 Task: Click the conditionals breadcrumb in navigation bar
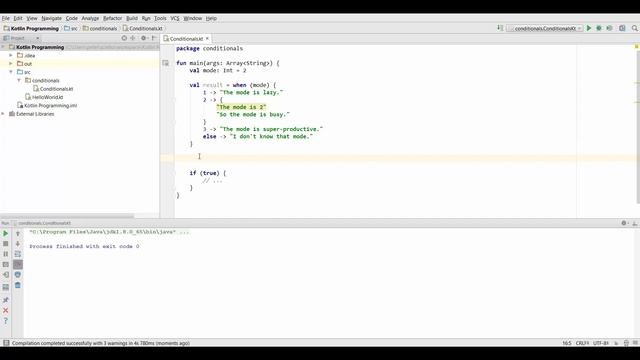100,29
